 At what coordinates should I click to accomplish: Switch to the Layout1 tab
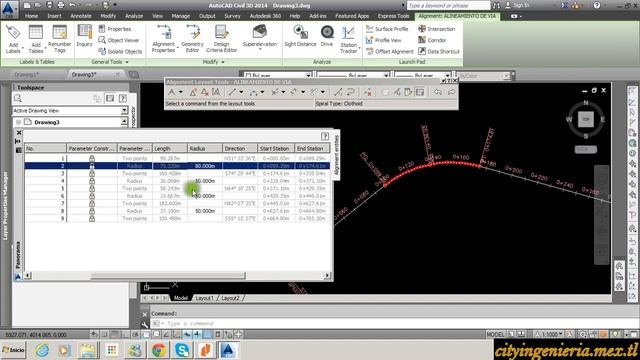click(x=204, y=298)
